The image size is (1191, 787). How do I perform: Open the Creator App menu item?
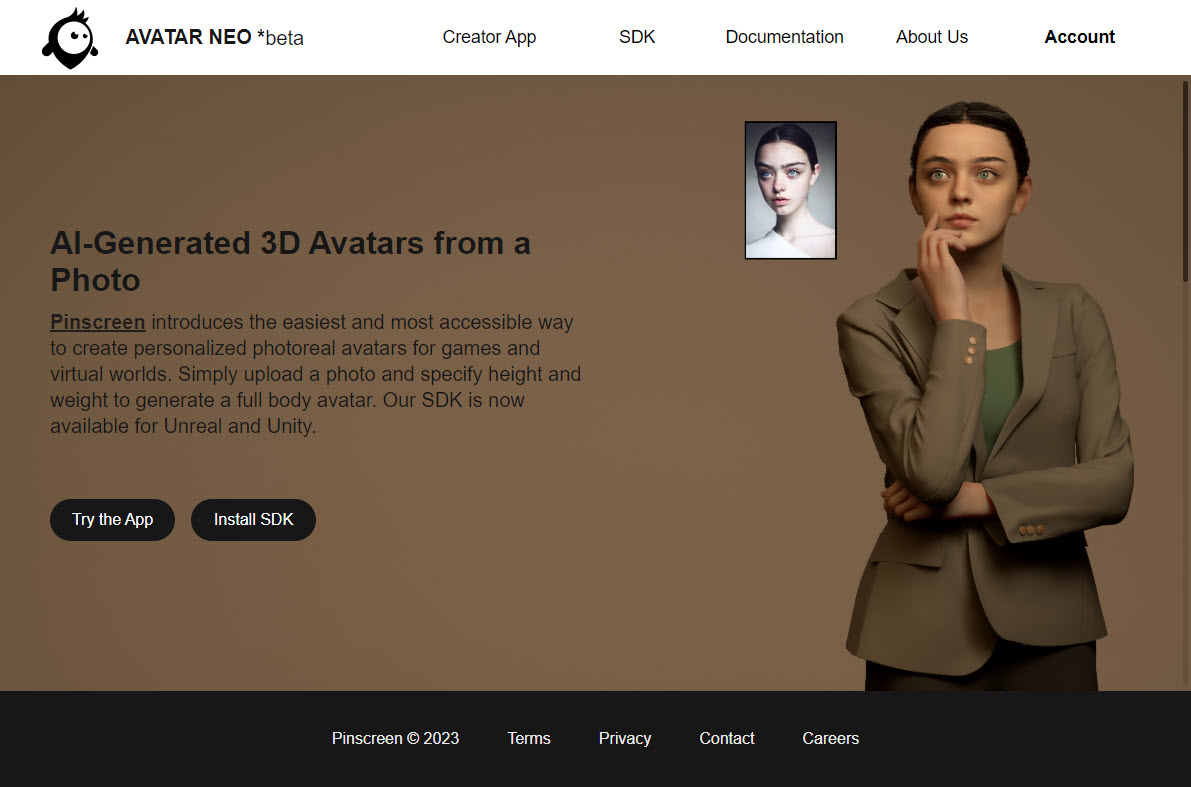click(x=489, y=37)
